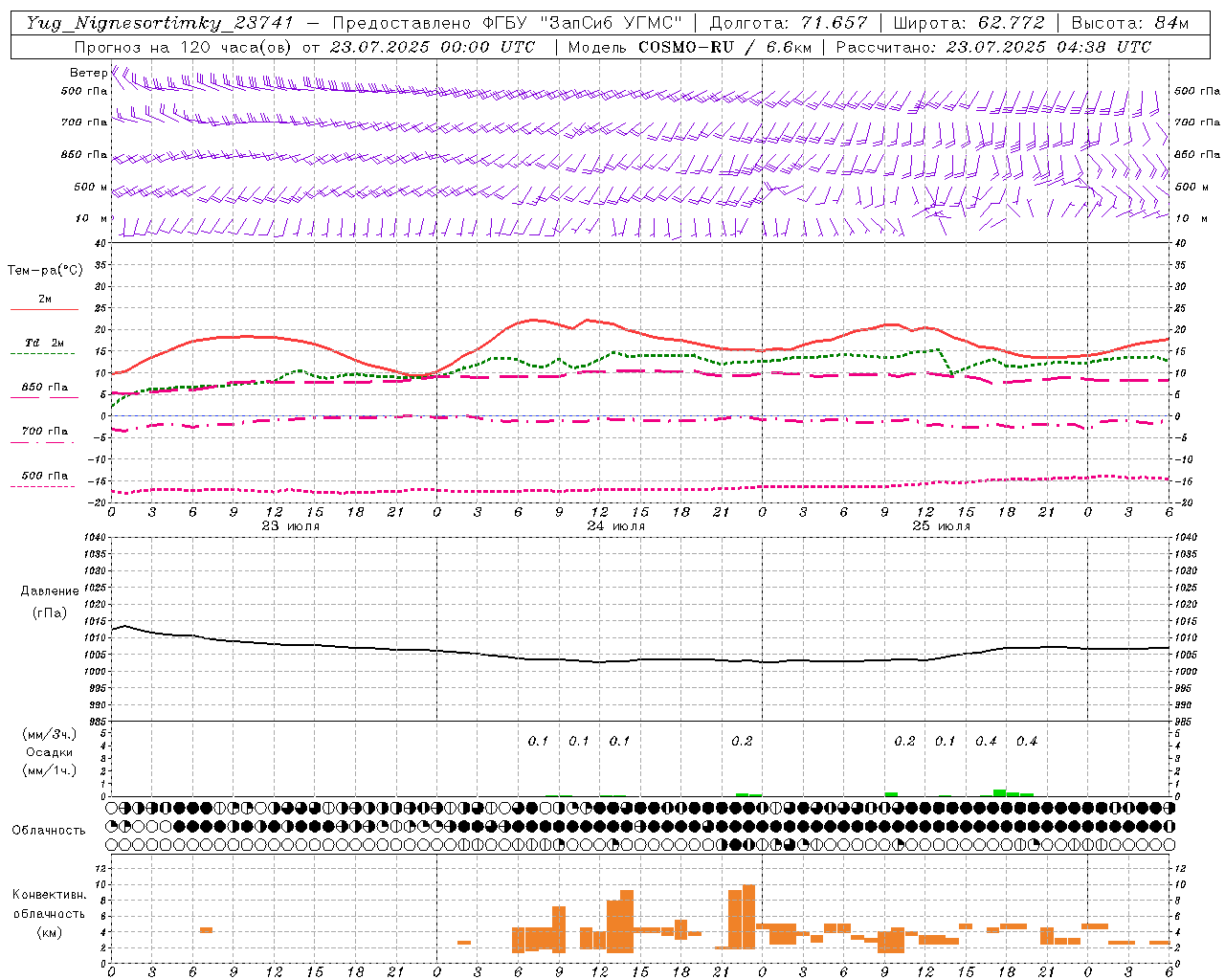
Task: Click the 850 гПа temperature legend label
Action: coord(44,388)
